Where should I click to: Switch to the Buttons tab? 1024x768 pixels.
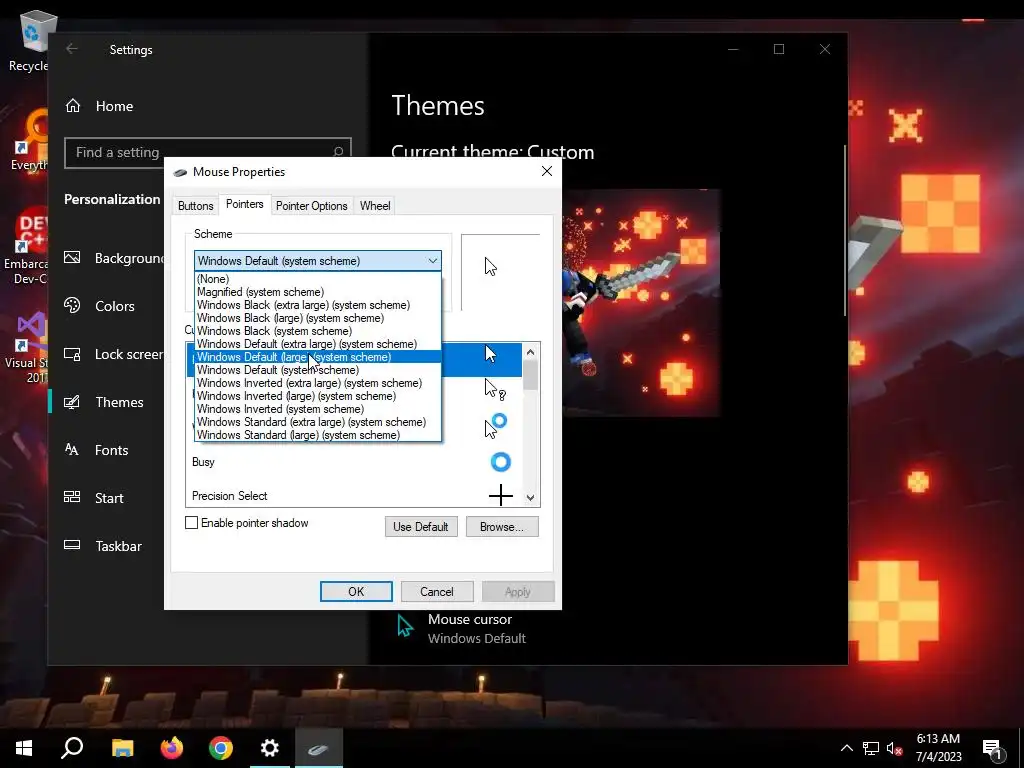195,206
